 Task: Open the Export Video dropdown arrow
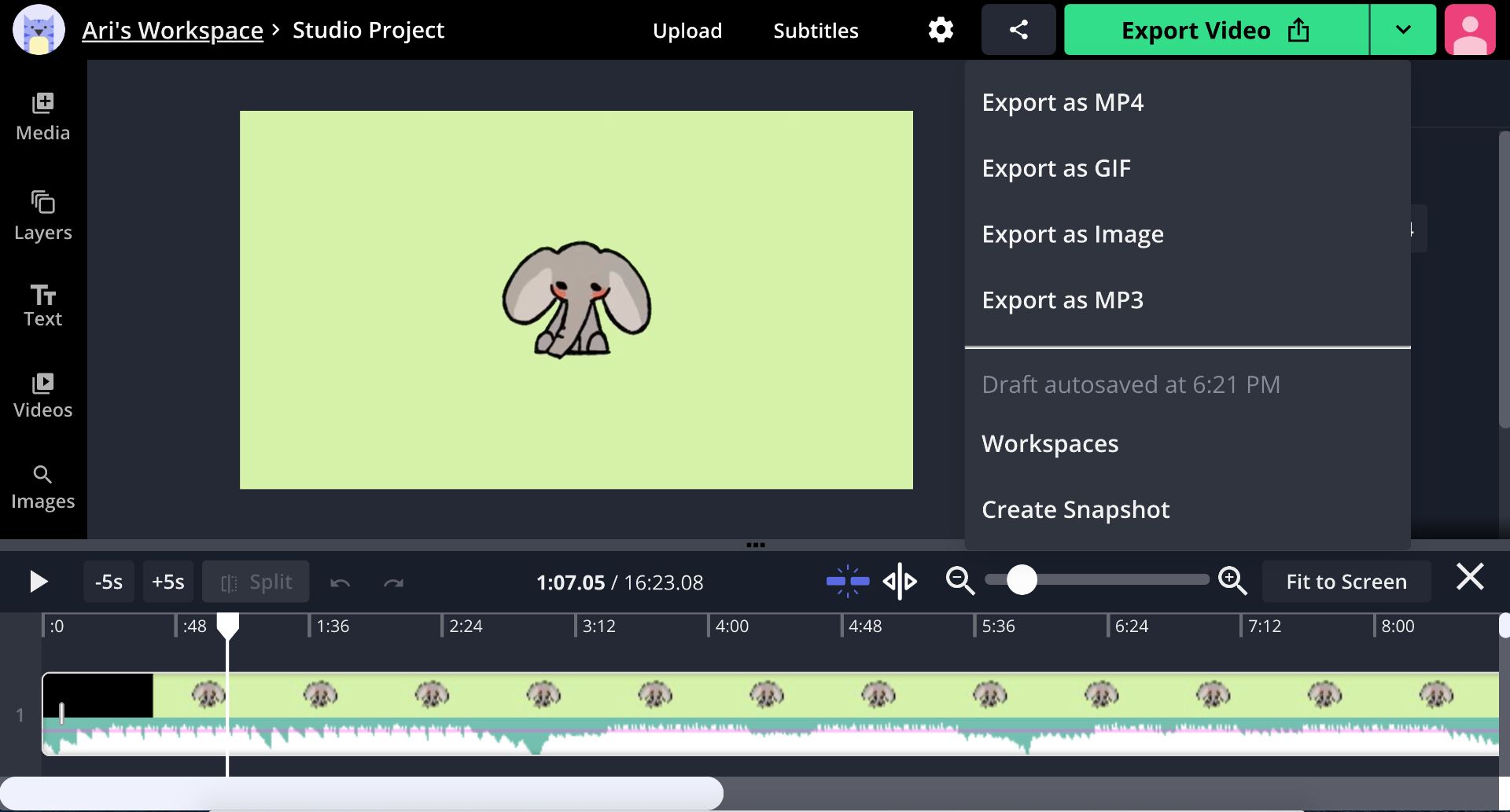click(x=1403, y=30)
